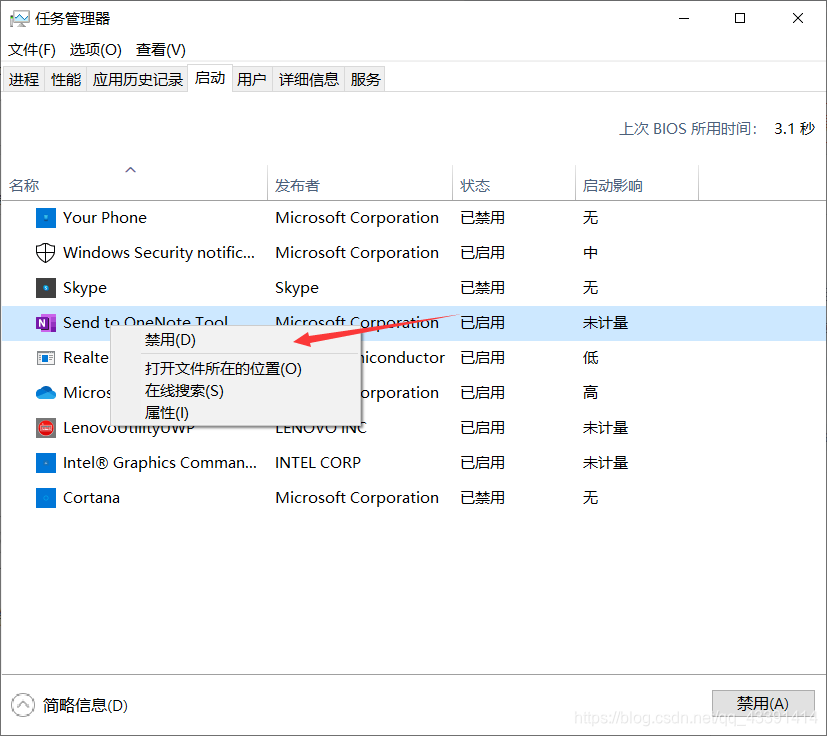Click the Cortana row's 已禁用 status
This screenshot has width=827, height=736.
[483, 498]
